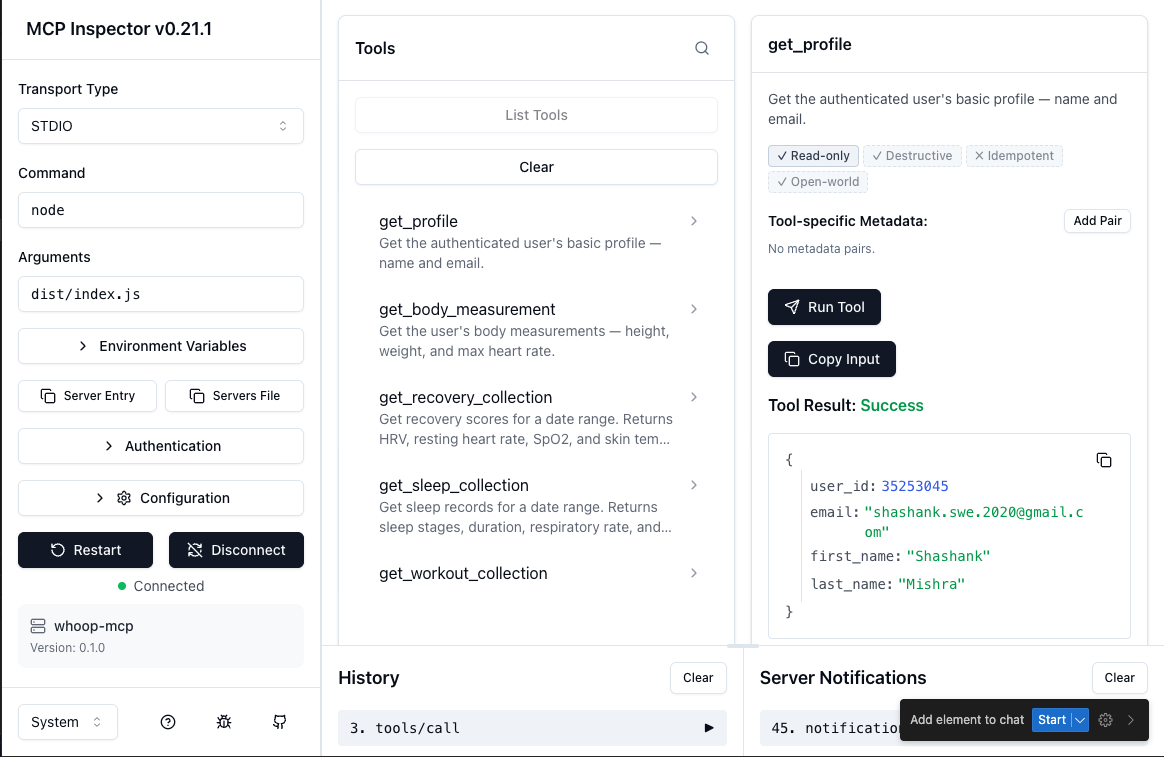This screenshot has width=1164, height=757.
Task: Open the Transport Type dropdown
Action: pyautogui.click(x=160, y=126)
